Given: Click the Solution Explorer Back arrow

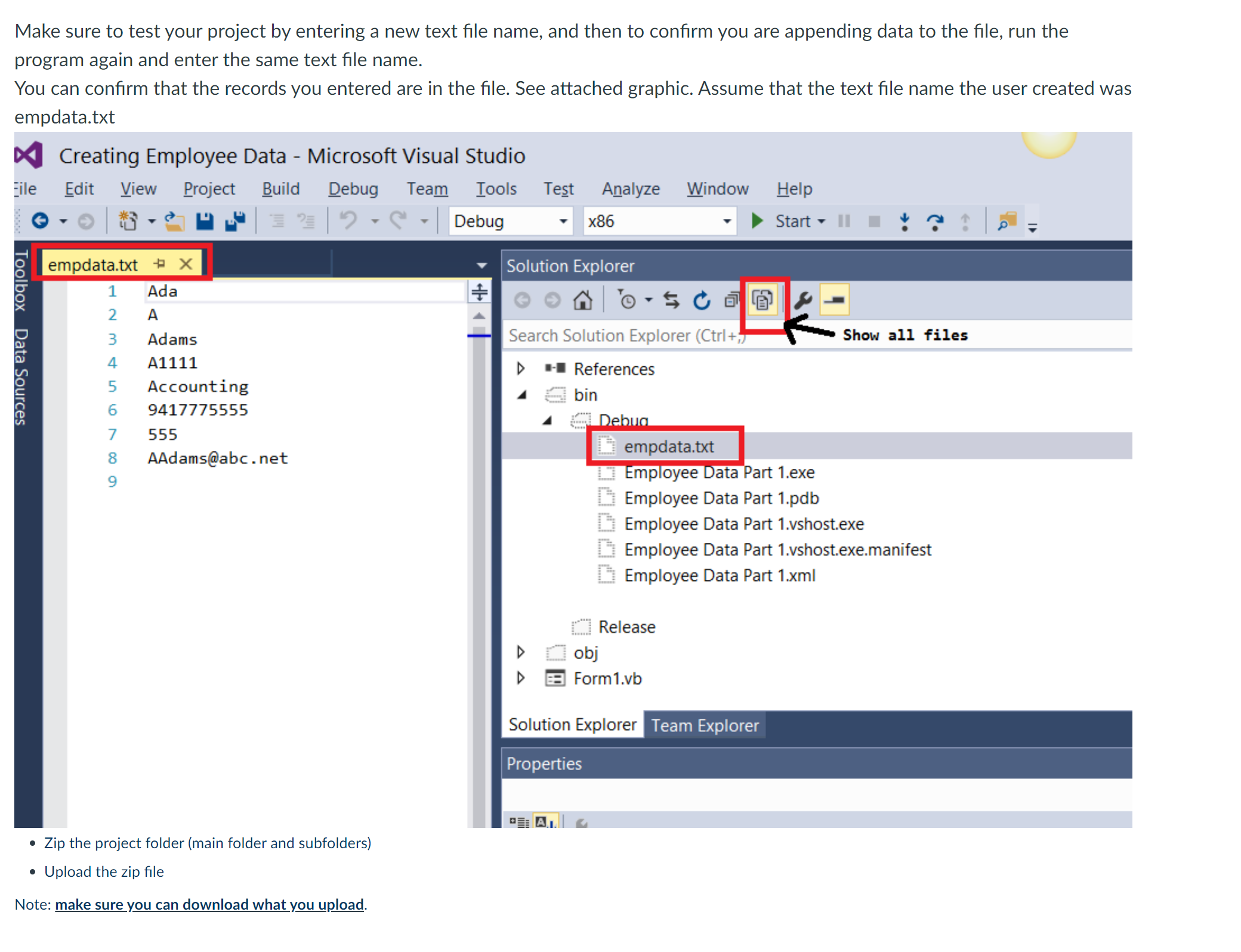Looking at the screenshot, I should [x=522, y=300].
